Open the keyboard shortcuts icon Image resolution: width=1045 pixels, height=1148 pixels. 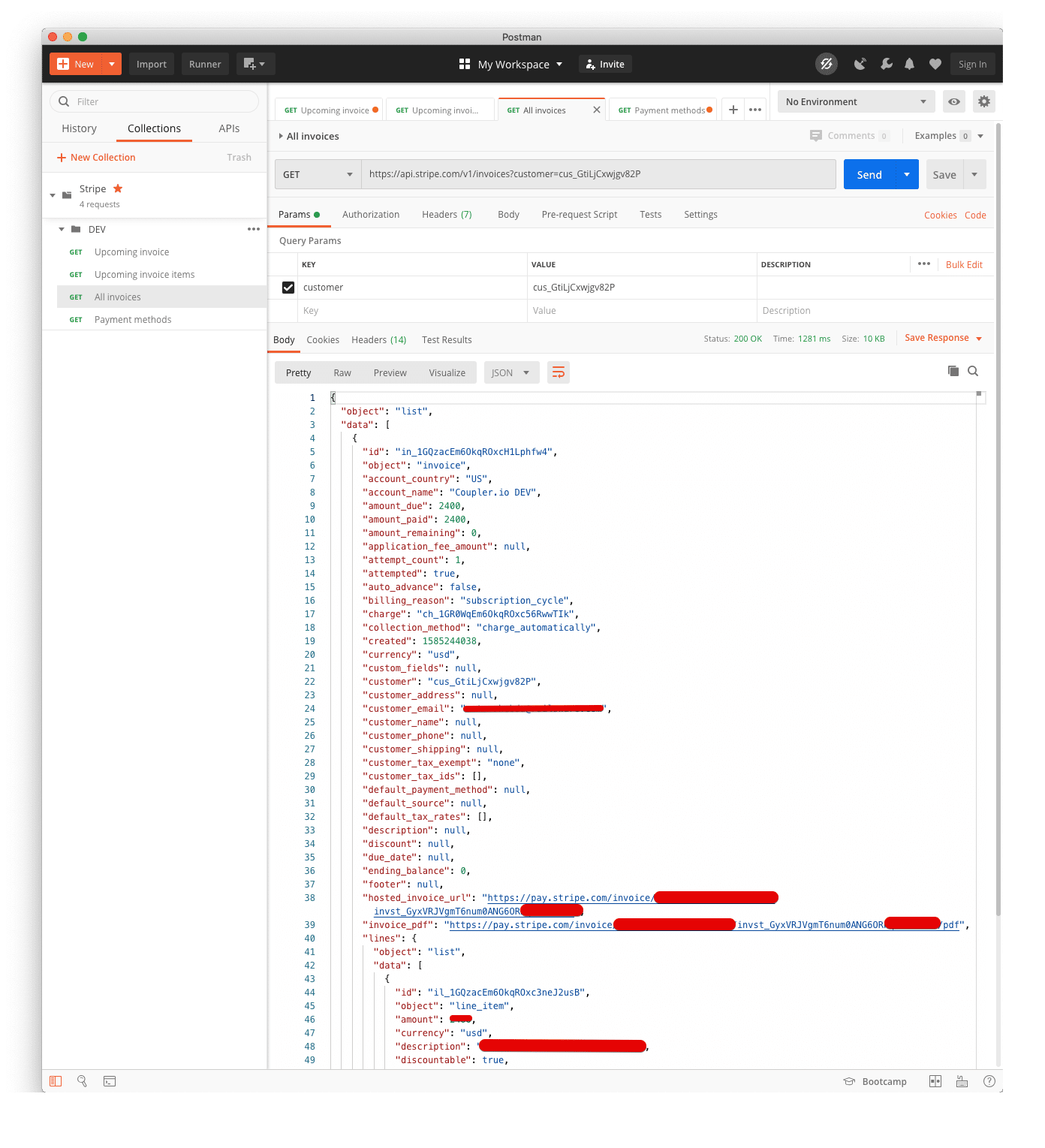[962, 1081]
